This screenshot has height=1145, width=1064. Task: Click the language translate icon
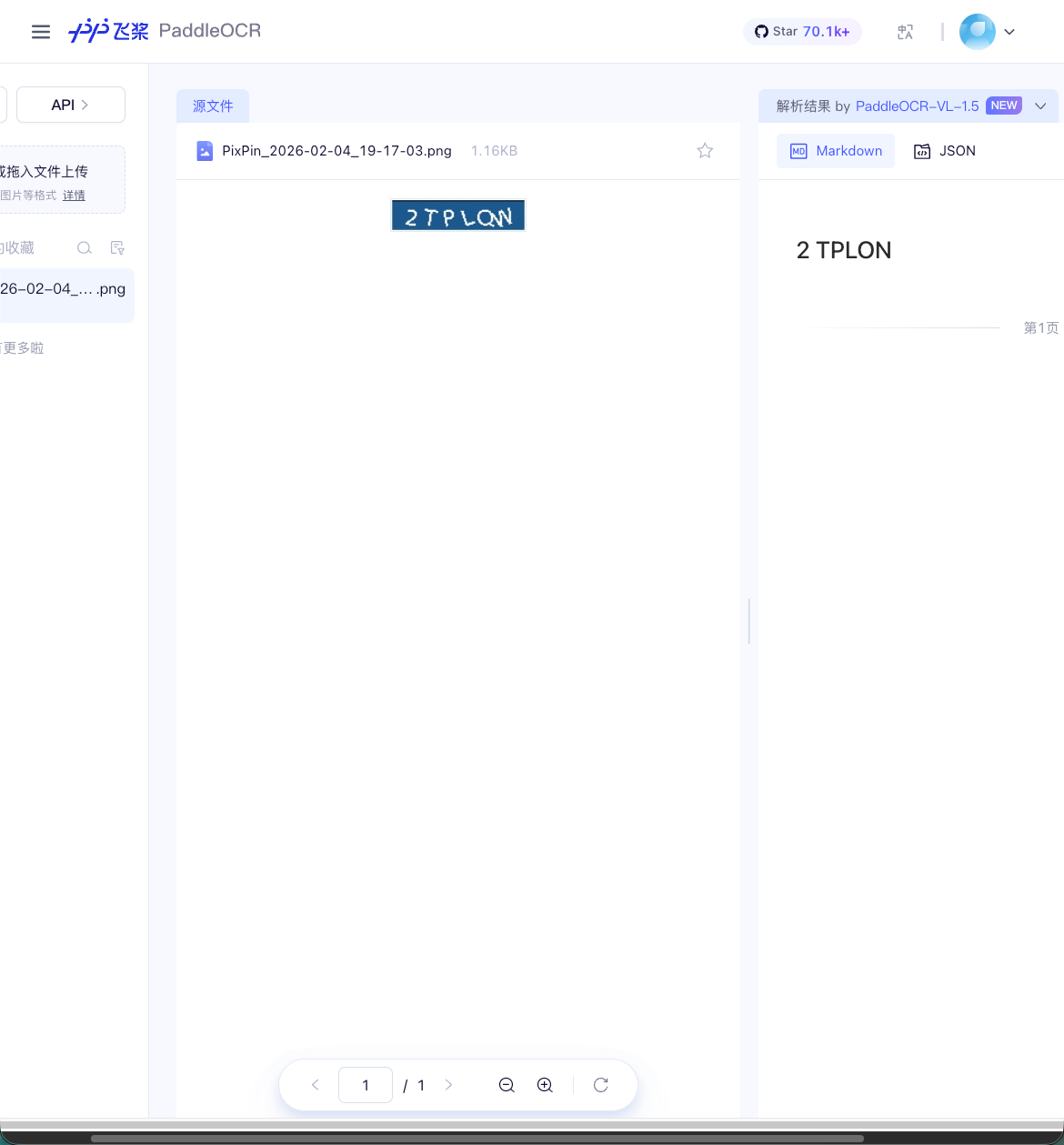[905, 32]
